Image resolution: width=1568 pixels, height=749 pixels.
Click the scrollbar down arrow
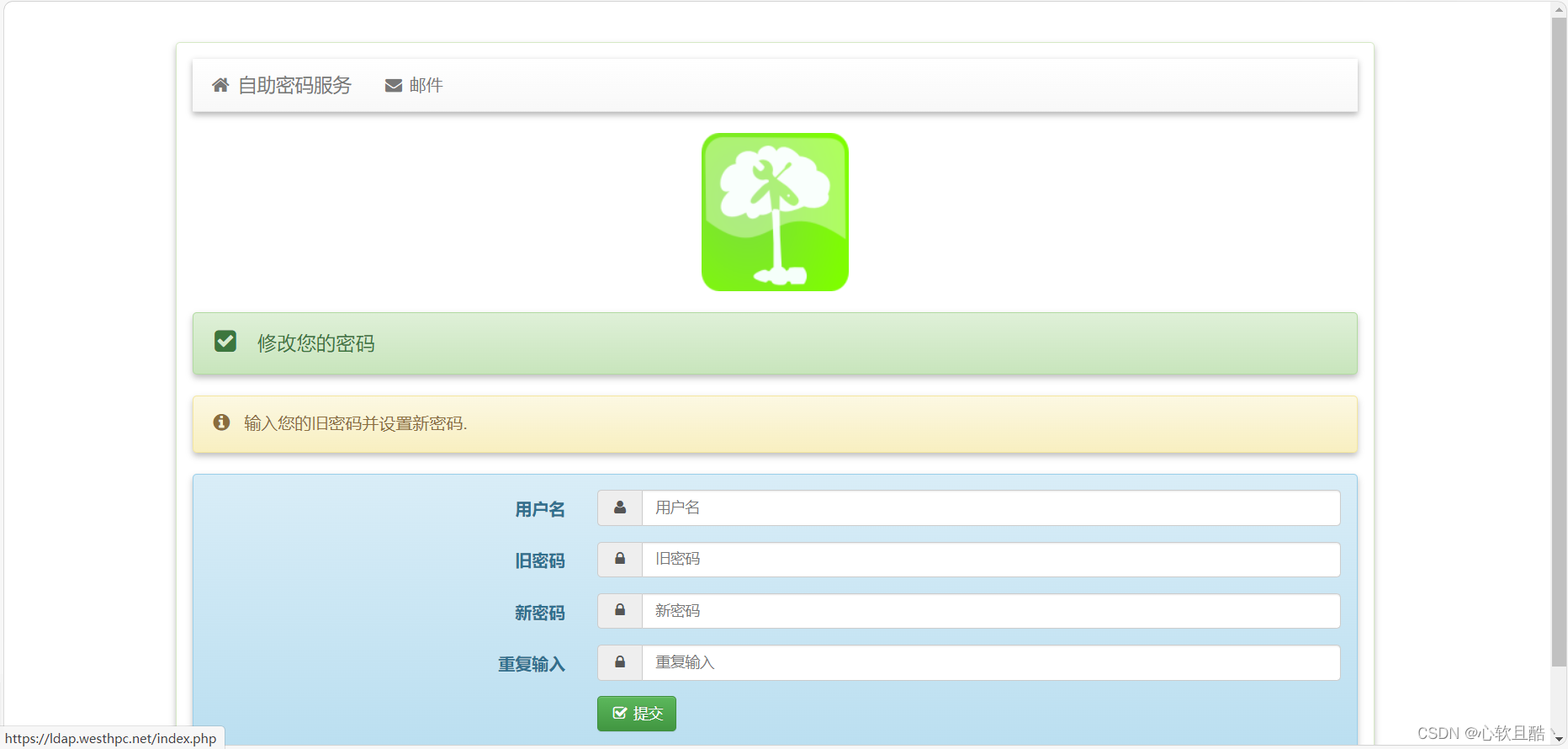pos(1559,739)
